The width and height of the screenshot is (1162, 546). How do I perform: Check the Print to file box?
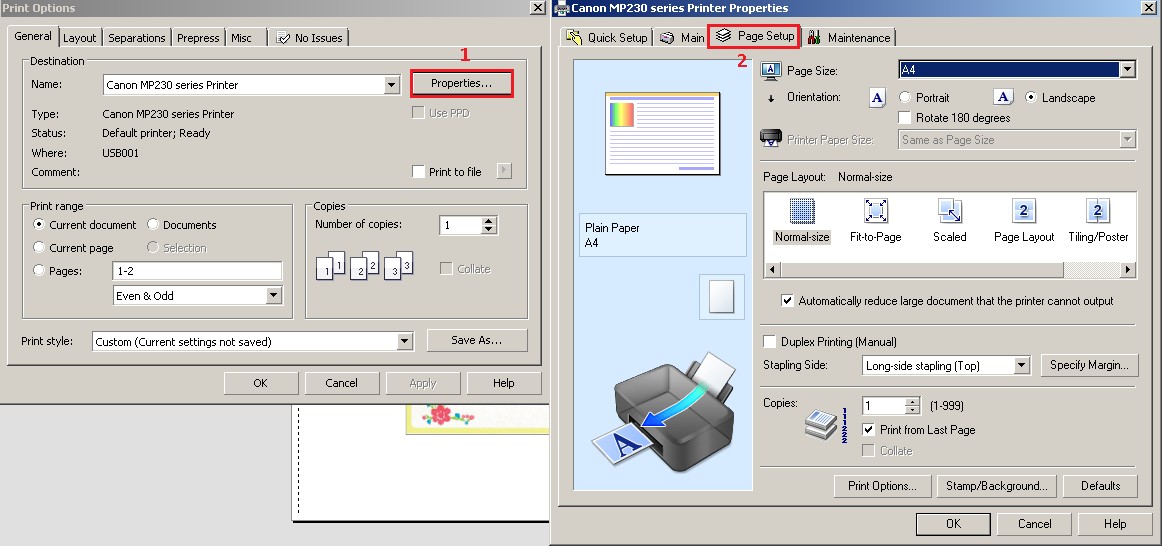(x=418, y=172)
